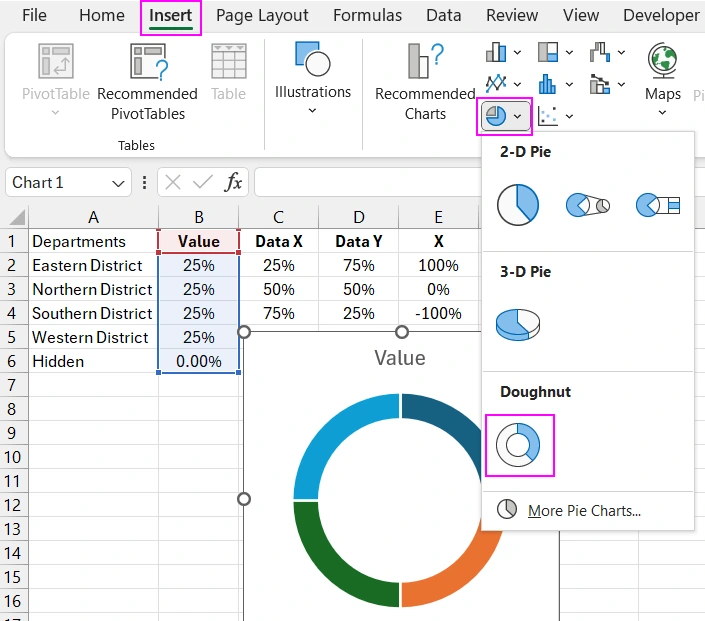Select the Doughnut chart type
Viewport: 705px width, 621px height.
(519, 444)
